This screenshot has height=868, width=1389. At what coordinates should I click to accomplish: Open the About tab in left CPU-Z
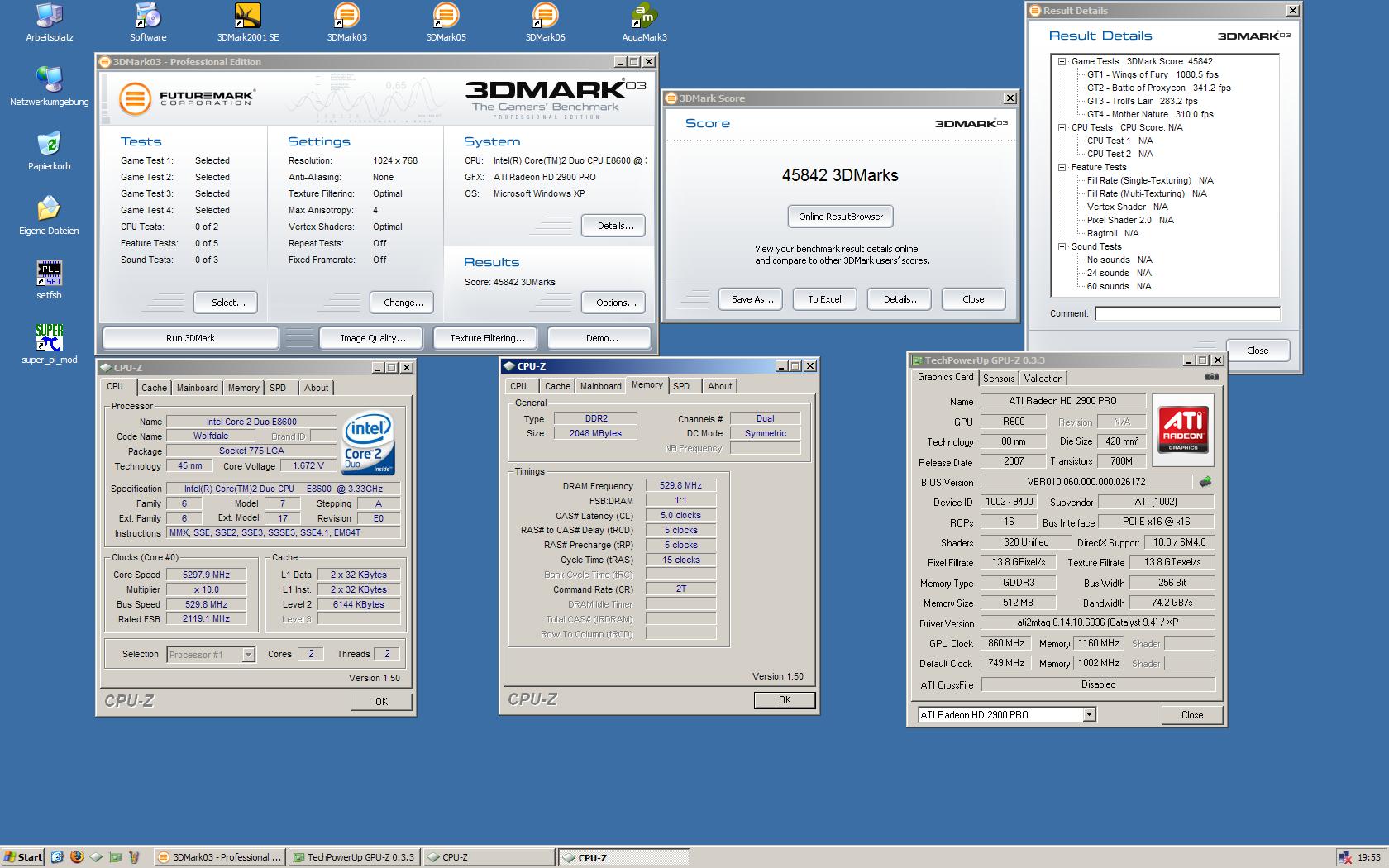pos(316,388)
